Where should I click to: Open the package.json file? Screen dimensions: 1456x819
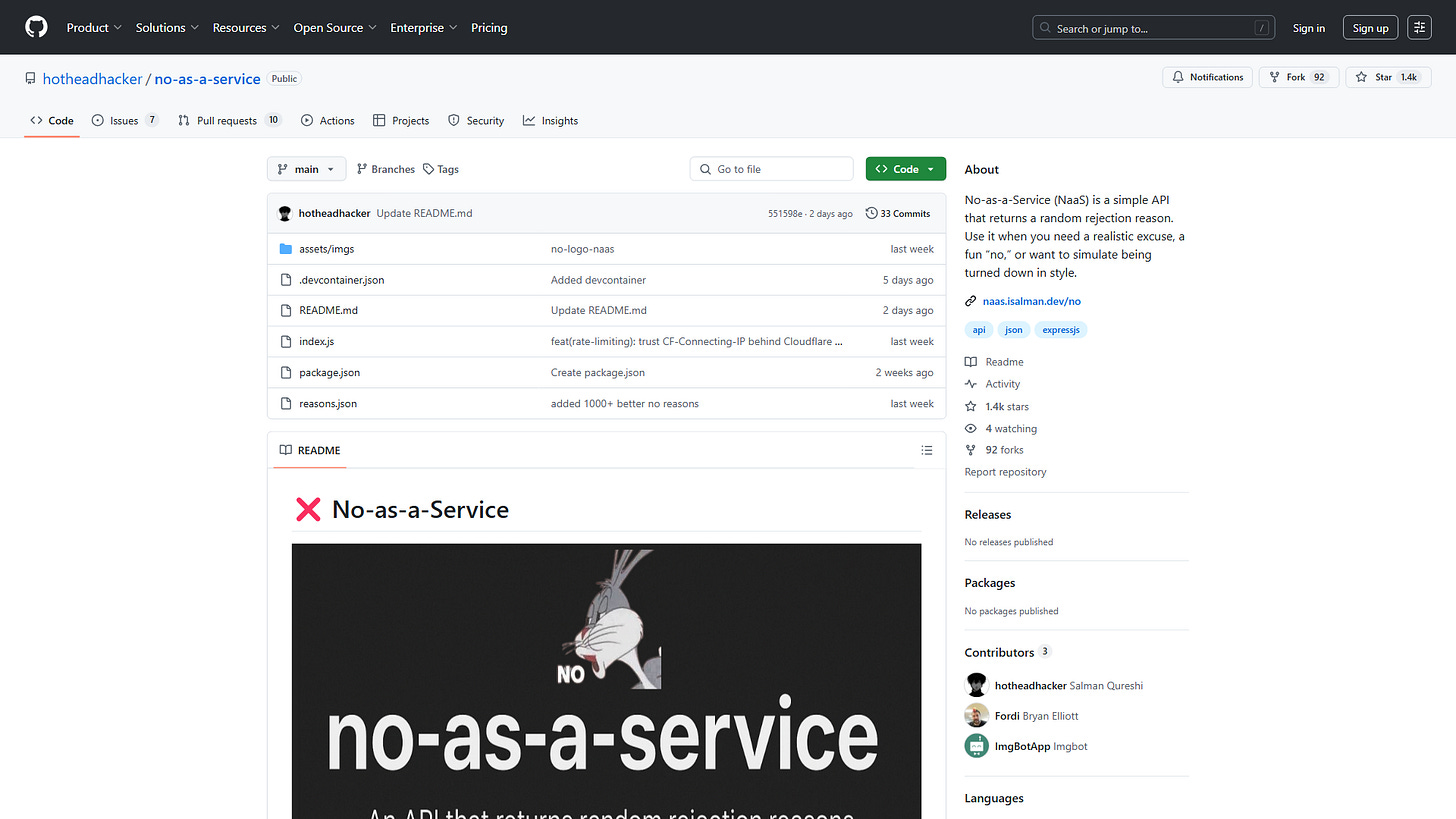329,373
